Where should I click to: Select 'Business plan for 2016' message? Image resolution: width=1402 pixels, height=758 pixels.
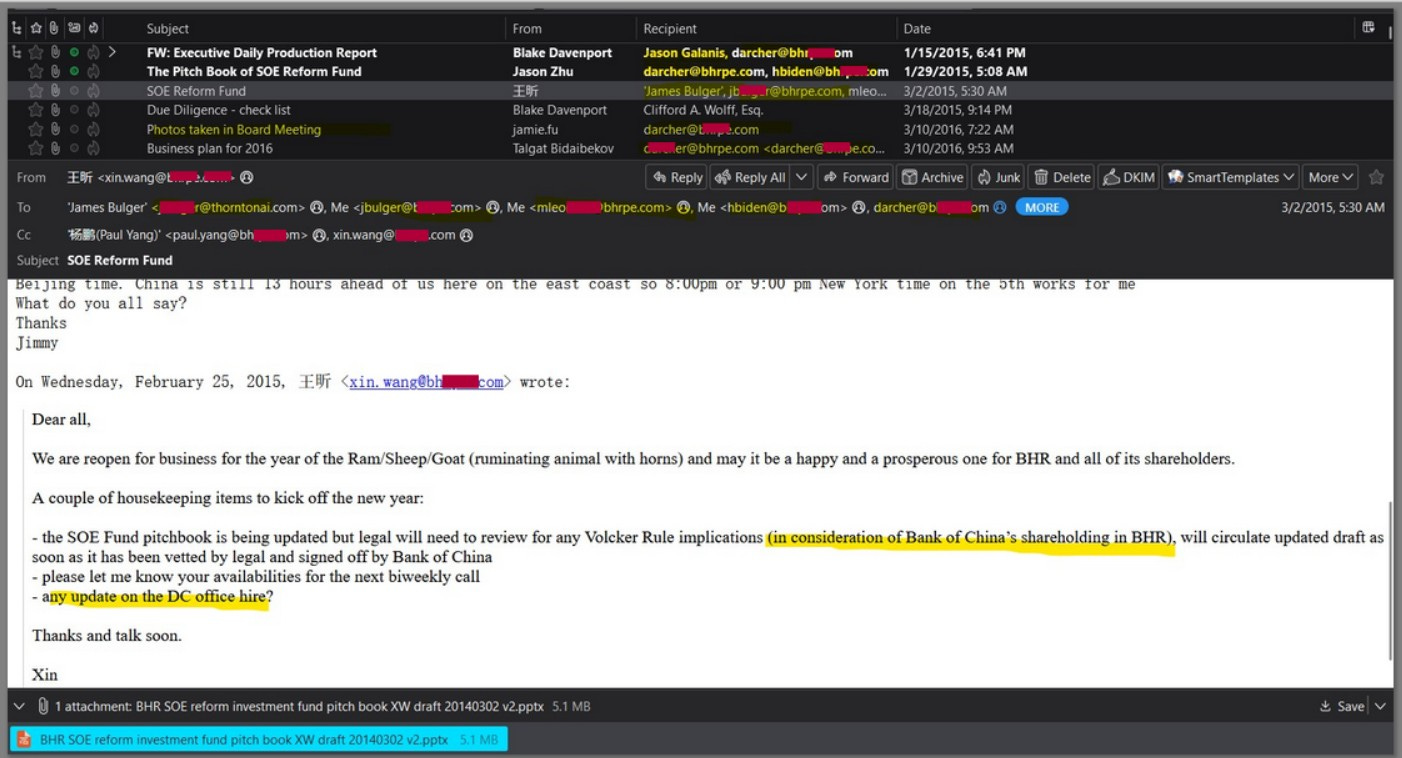pyautogui.click(x=210, y=148)
